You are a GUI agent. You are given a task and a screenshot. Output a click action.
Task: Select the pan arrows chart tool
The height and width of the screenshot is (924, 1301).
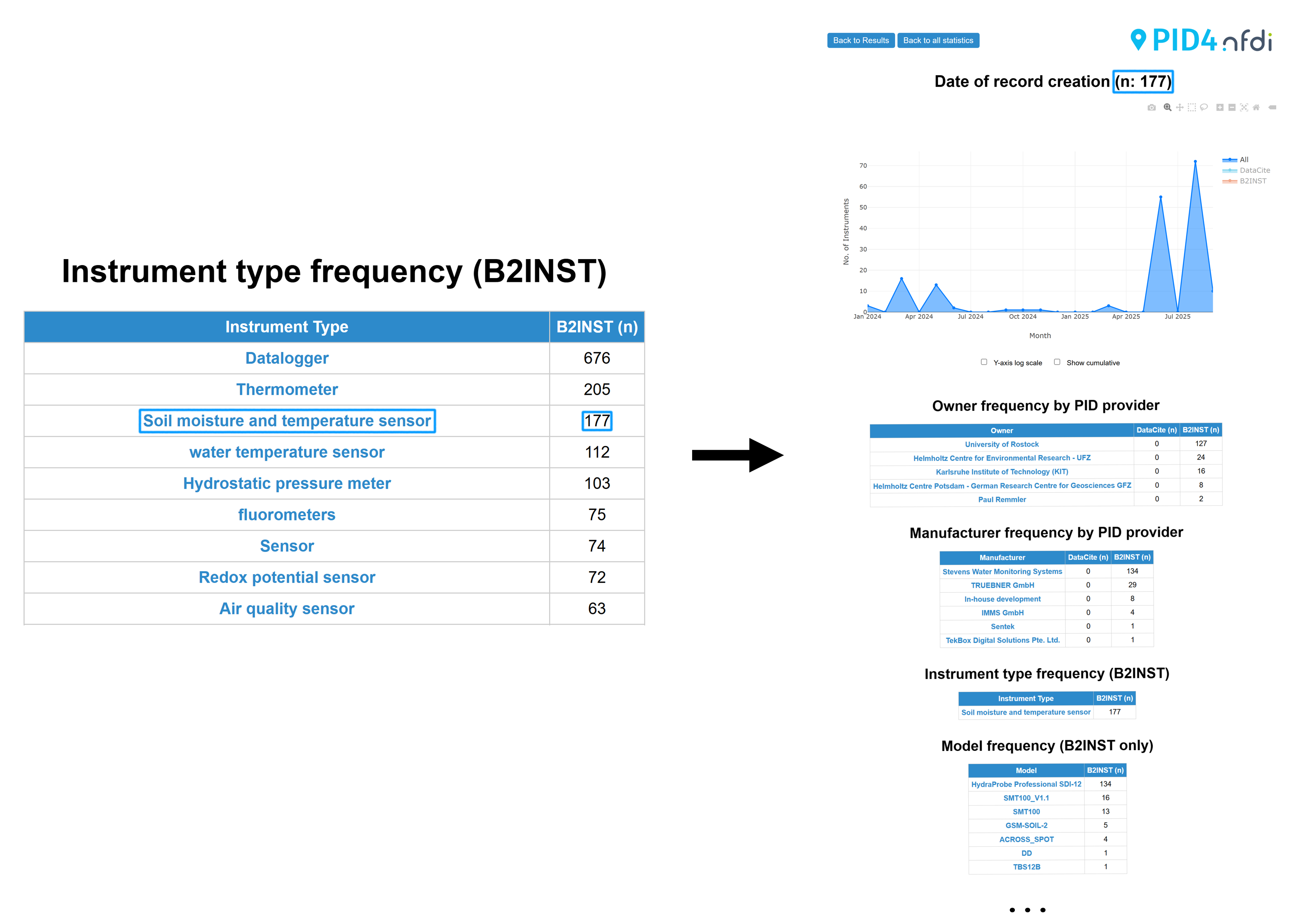(x=1180, y=108)
